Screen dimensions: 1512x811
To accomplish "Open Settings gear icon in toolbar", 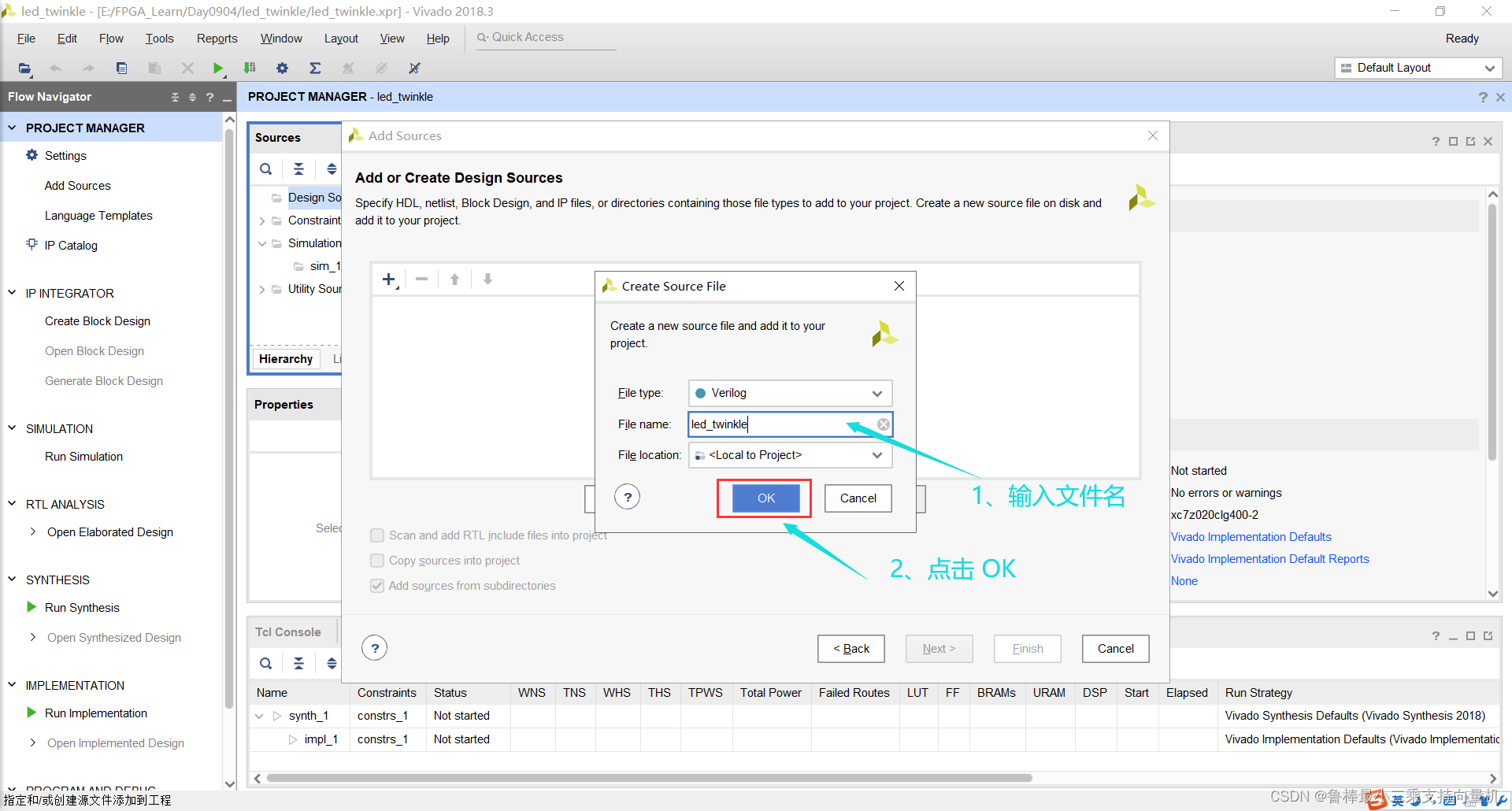I will [282, 69].
